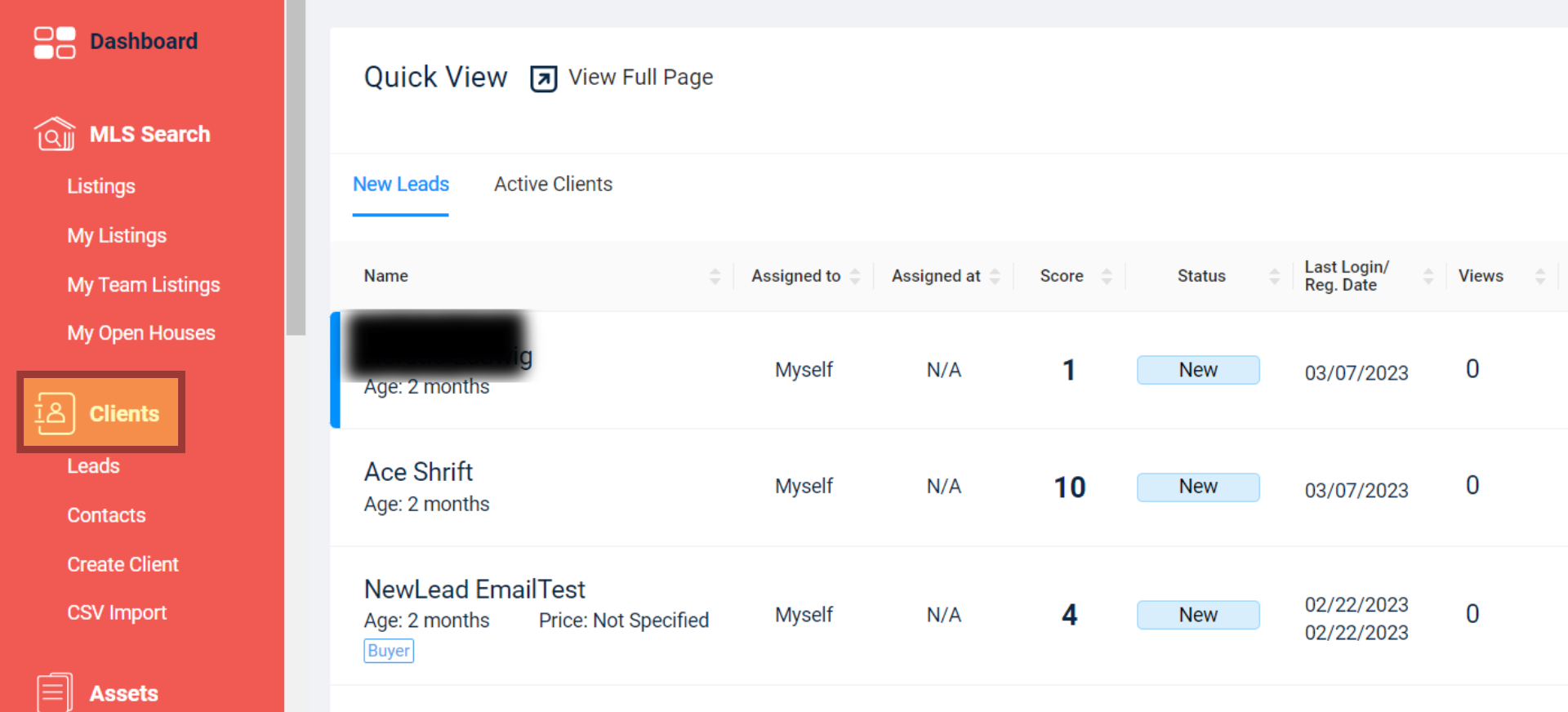Image resolution: width=1568 pixels, height=712 pixels.
Task: Click the Dashboard grid icon
Action: (54, 42)
